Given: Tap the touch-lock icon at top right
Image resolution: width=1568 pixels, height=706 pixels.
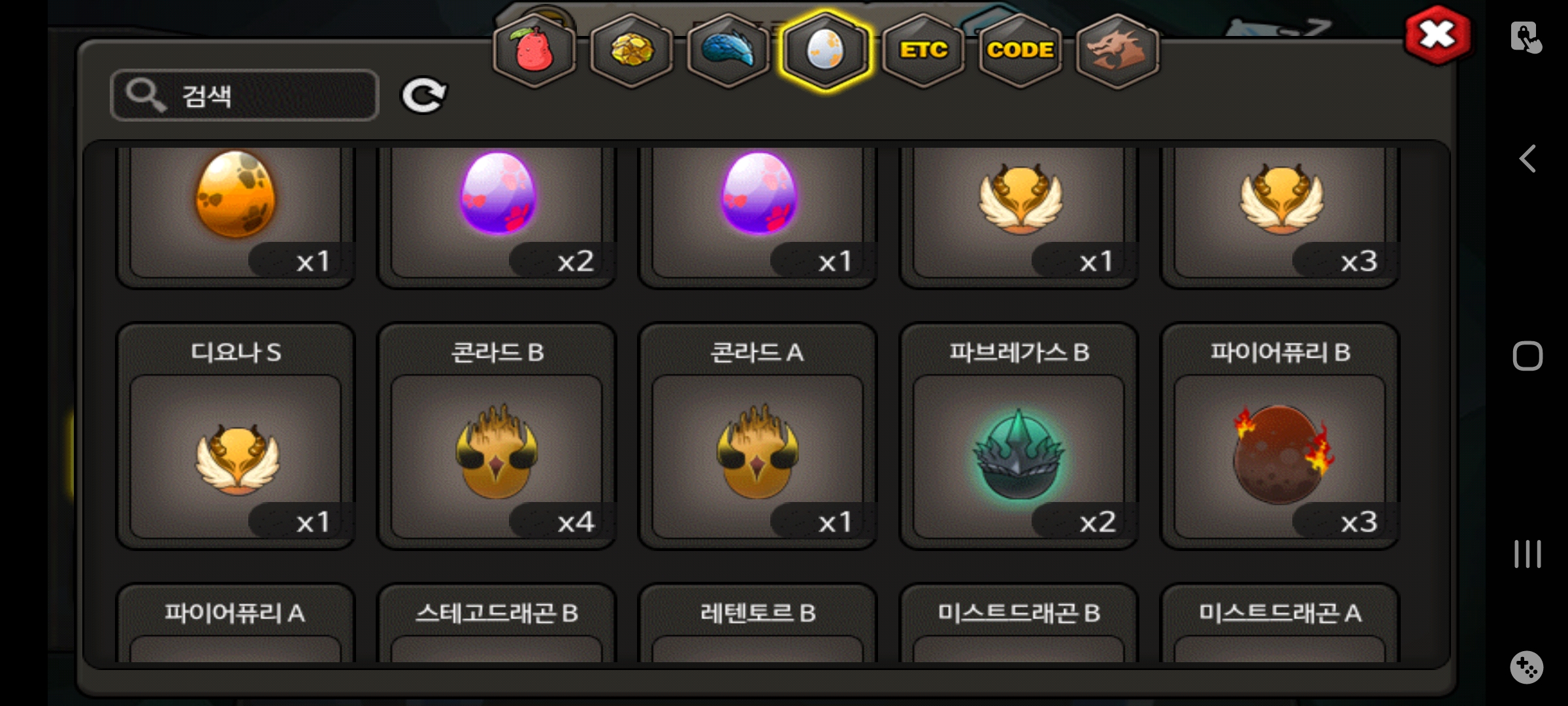Looking at the screenshot, I should coord(1527,37).
